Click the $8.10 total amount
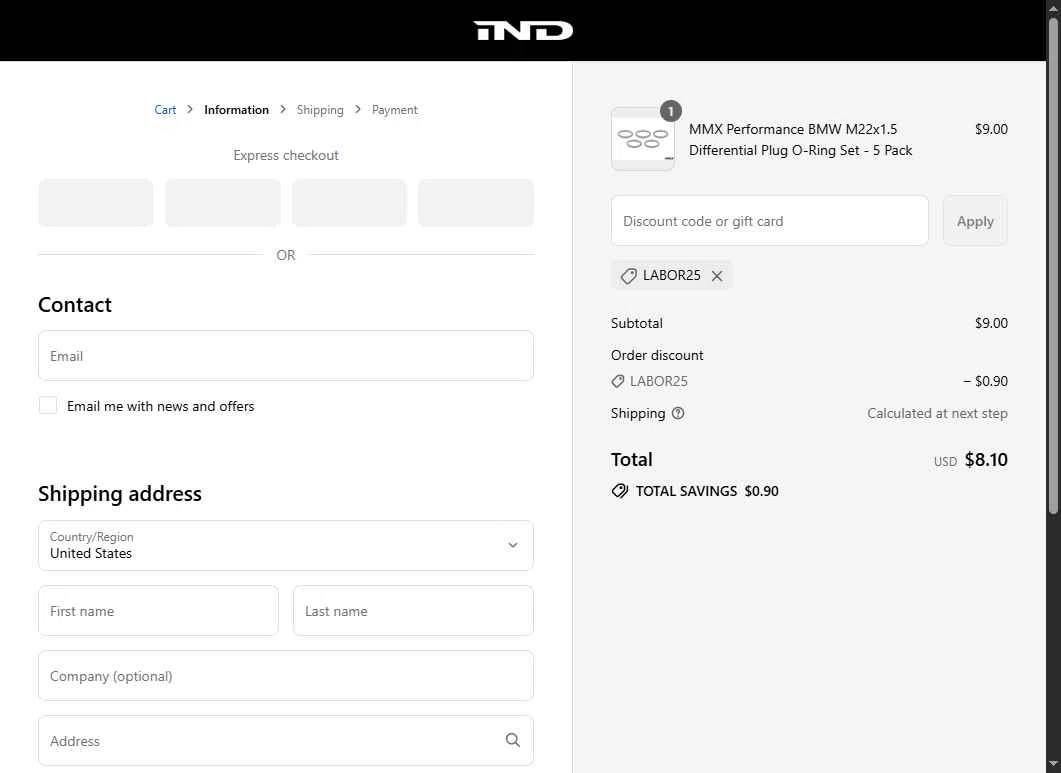This screenshot has width=1061, height=773. pyautogui.click(x=986, y=460)
